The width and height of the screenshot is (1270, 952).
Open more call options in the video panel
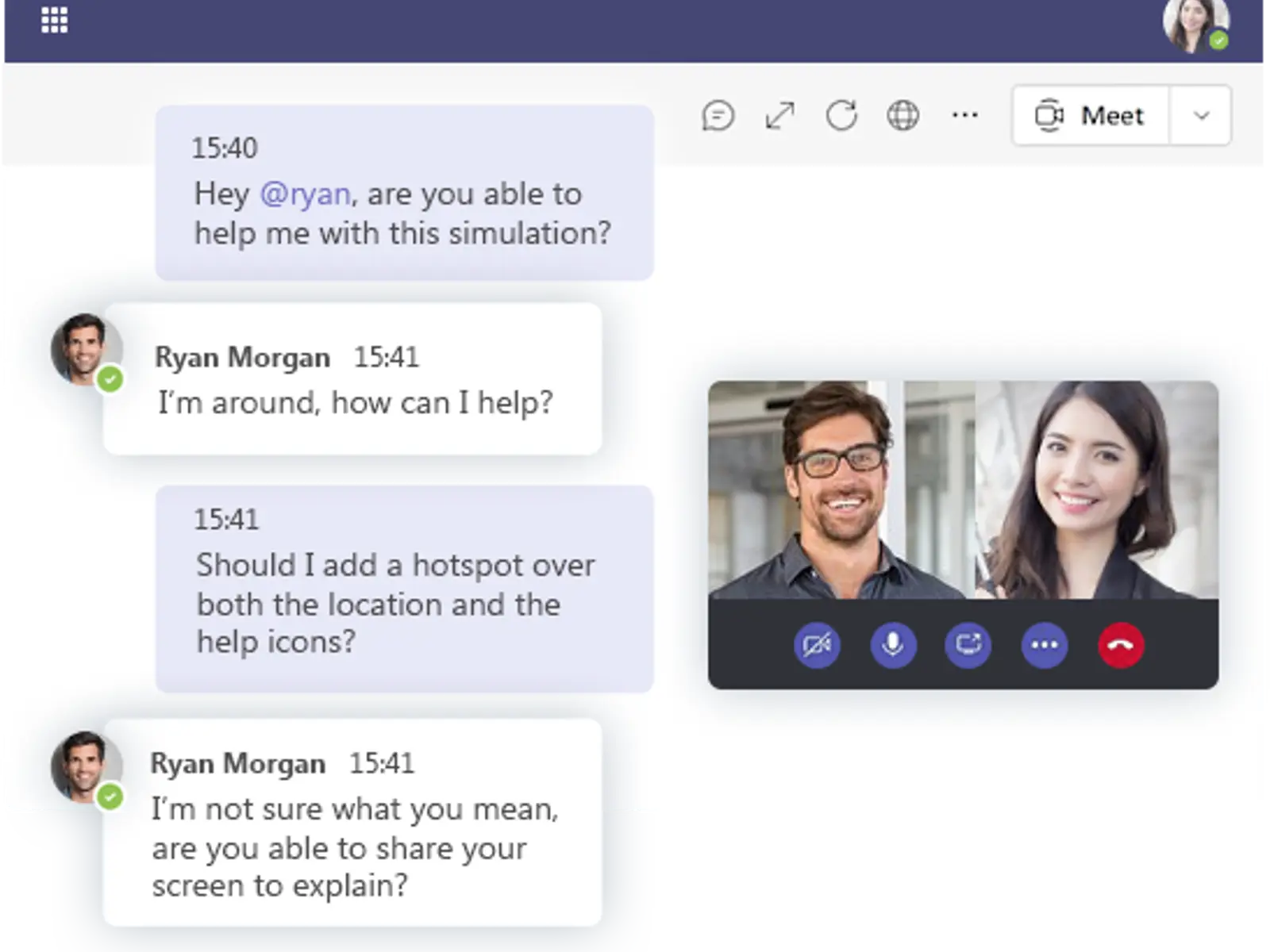(1044, 645)
